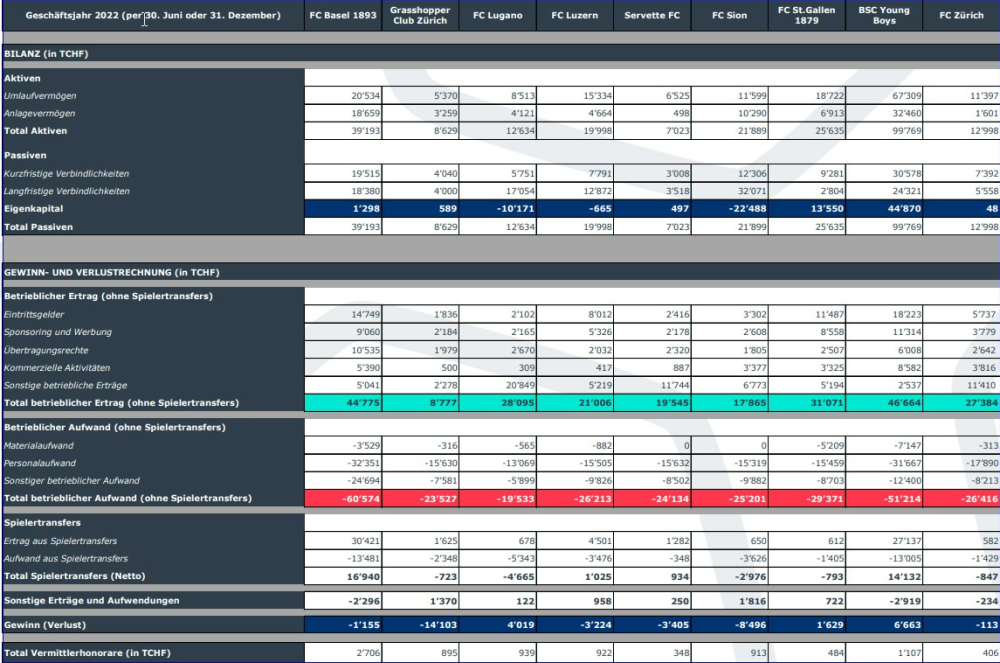Click the Geschäftsjahr 2022 title cell
Image resolution: width=1000 pixels, height=663 pixels.
[152, 15]
